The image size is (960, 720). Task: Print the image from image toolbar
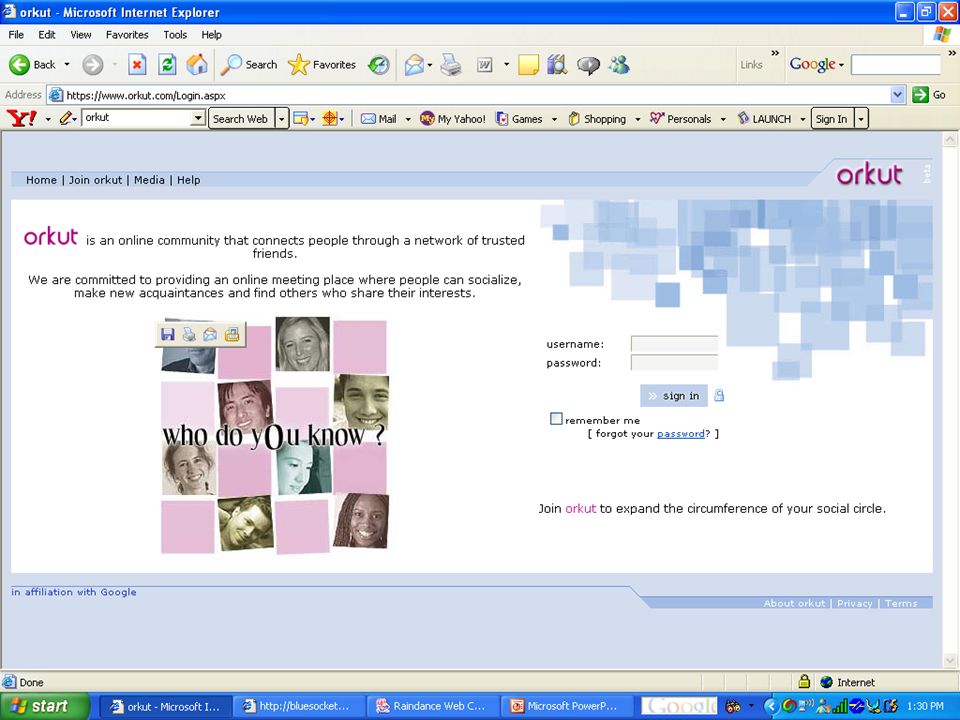coord(189,334)
